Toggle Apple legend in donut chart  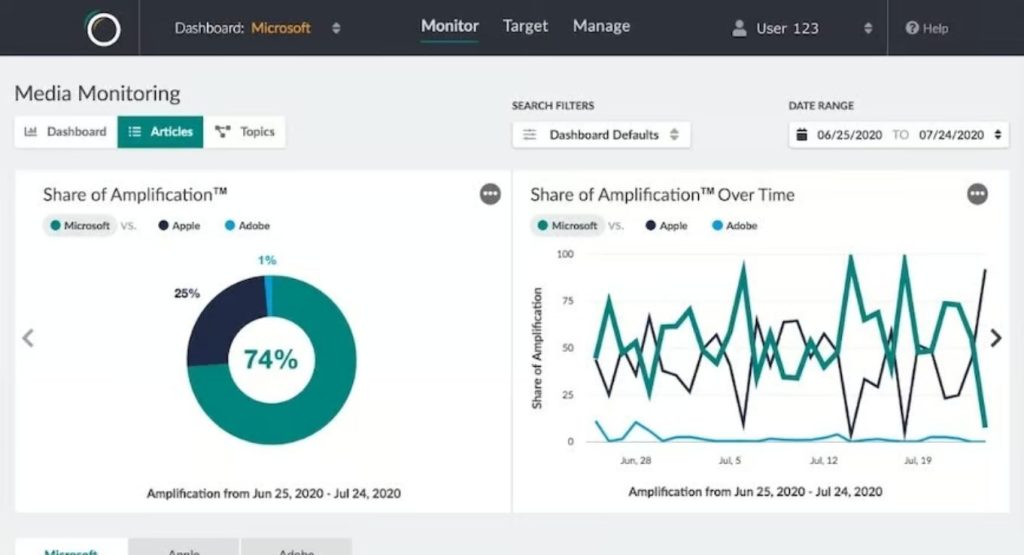pyautogui.click(x=179, y=226)
